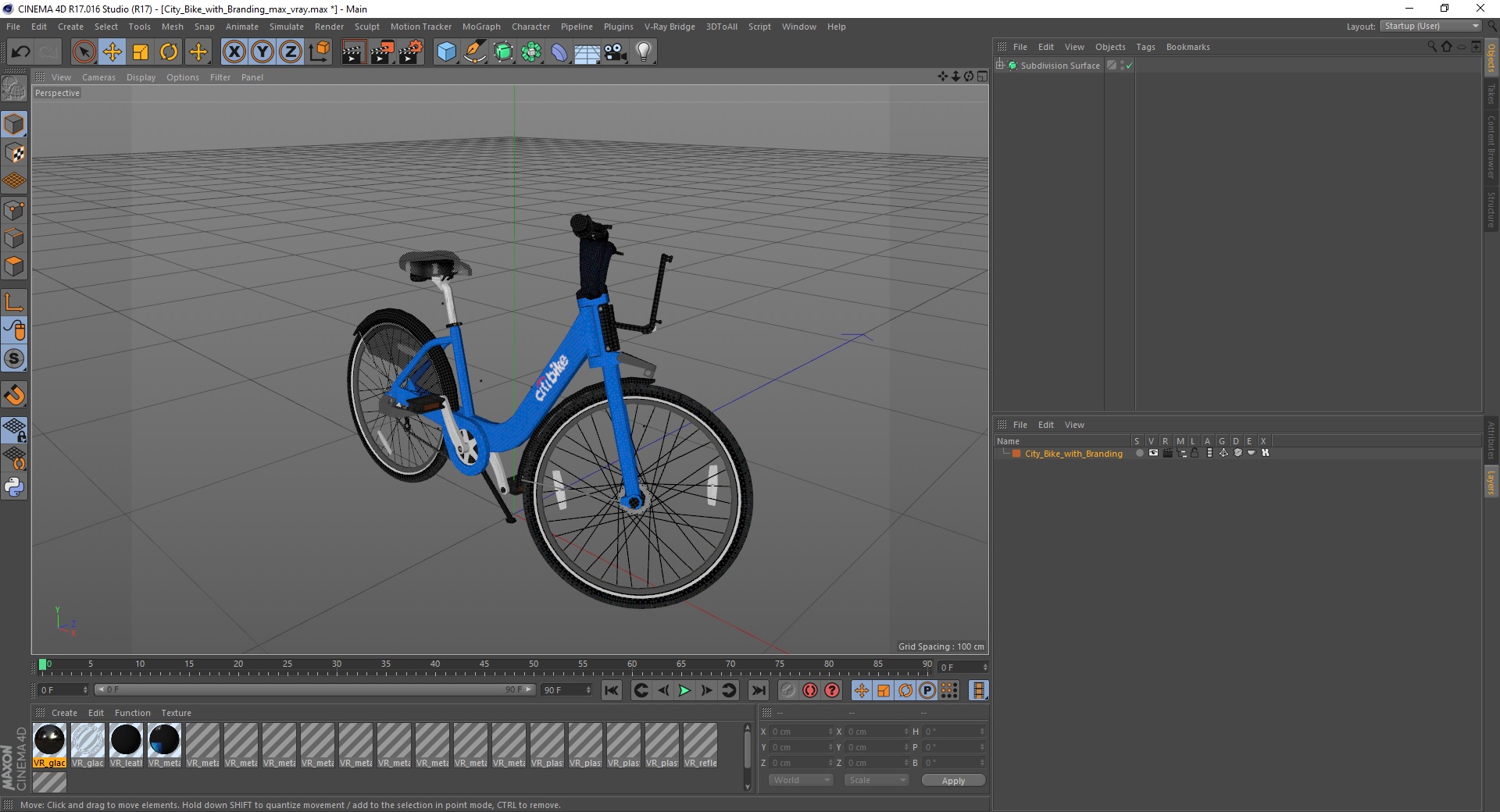Toggle City_Bike_with_Branding layer solo dot
The width and height of the screenshot is (1500, 812).
1139,453
